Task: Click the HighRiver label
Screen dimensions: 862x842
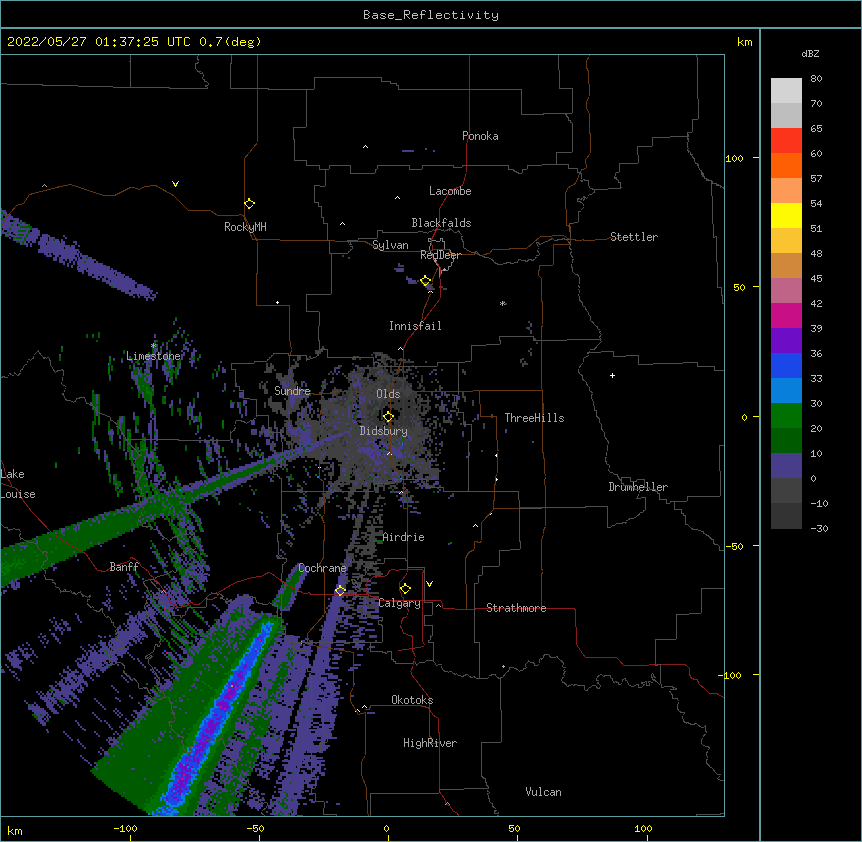Action: click(430, 743)
